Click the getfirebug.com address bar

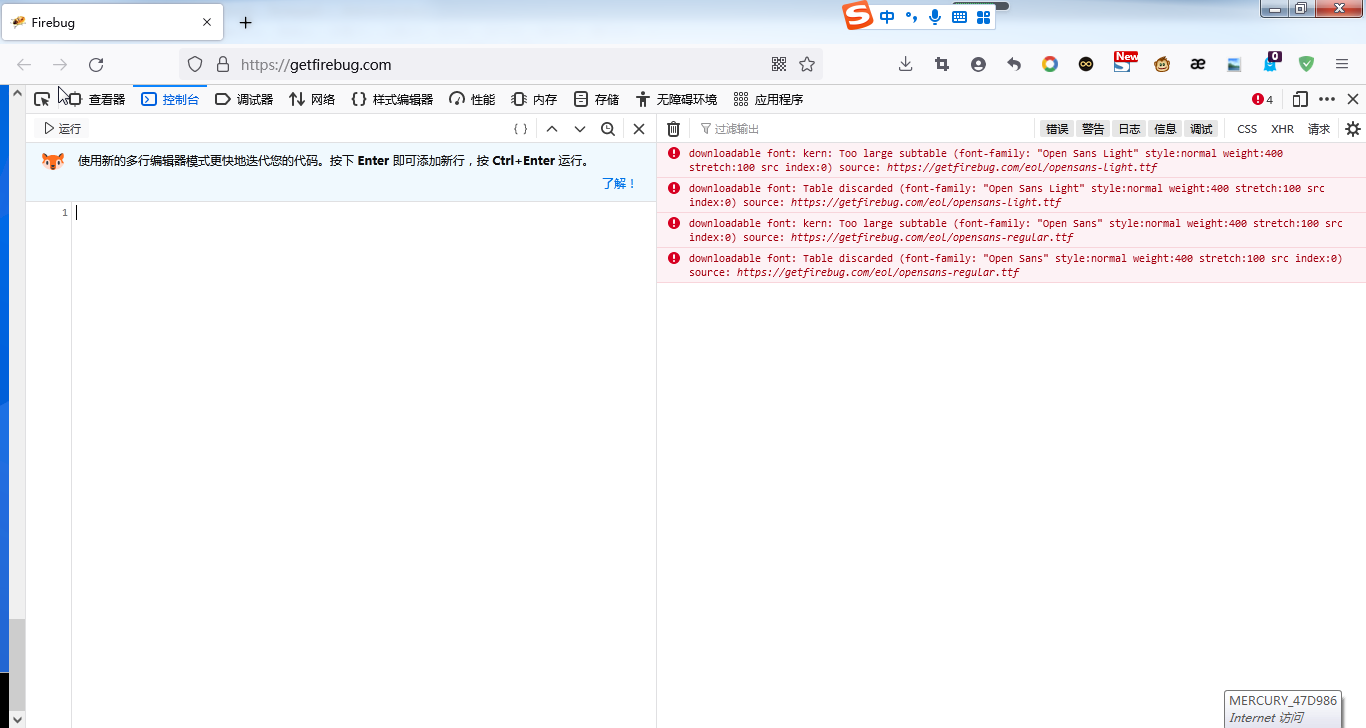click(x=500, y=64)
